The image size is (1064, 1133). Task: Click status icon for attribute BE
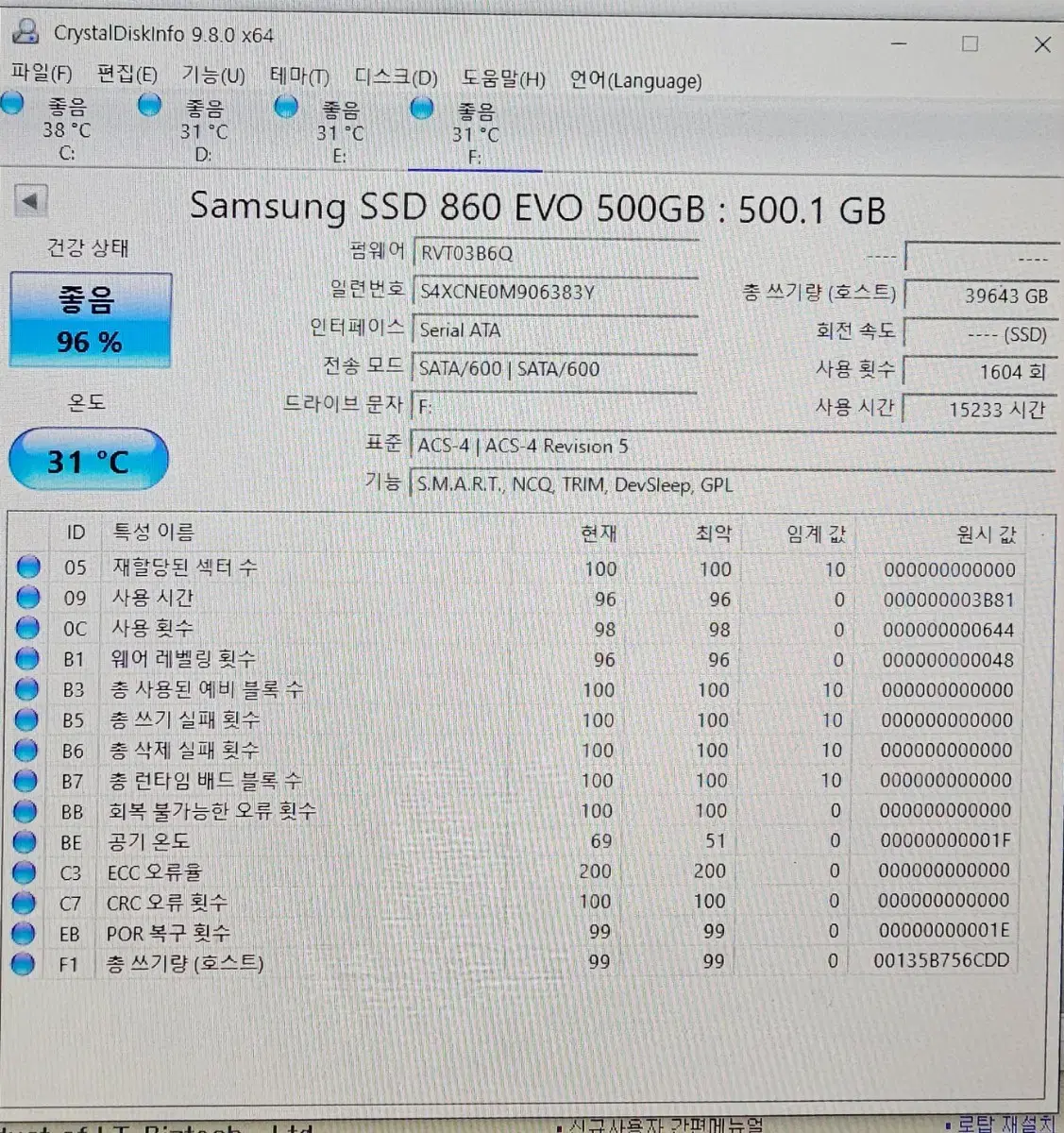coord(25,841)
